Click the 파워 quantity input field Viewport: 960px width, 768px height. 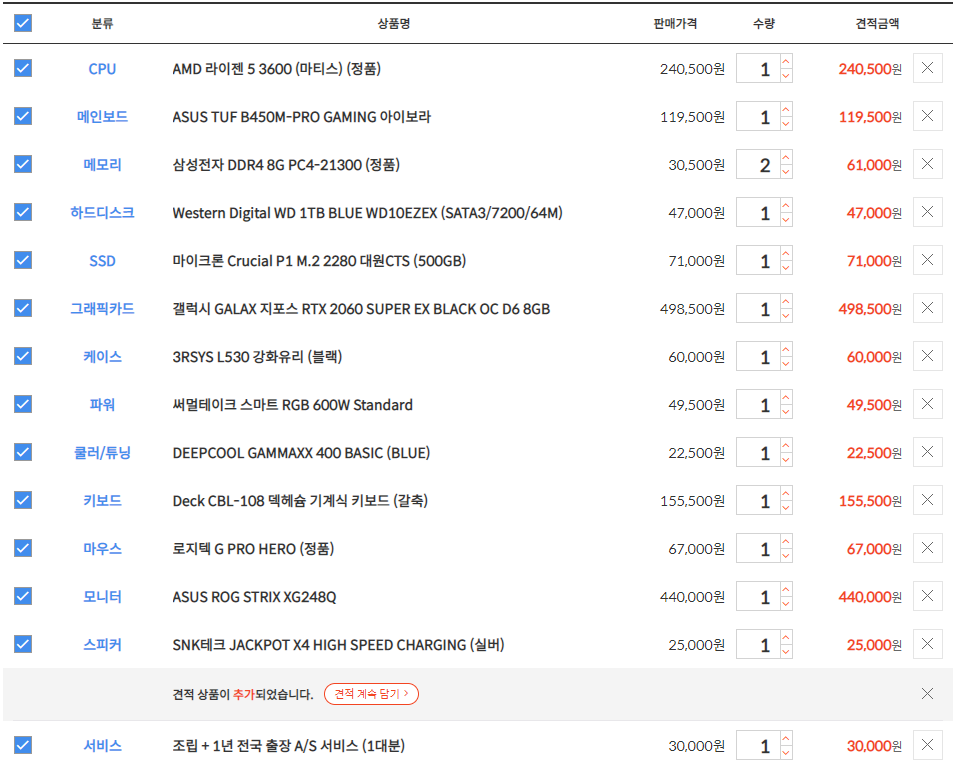pyautogui.click(x=758, y=404)
